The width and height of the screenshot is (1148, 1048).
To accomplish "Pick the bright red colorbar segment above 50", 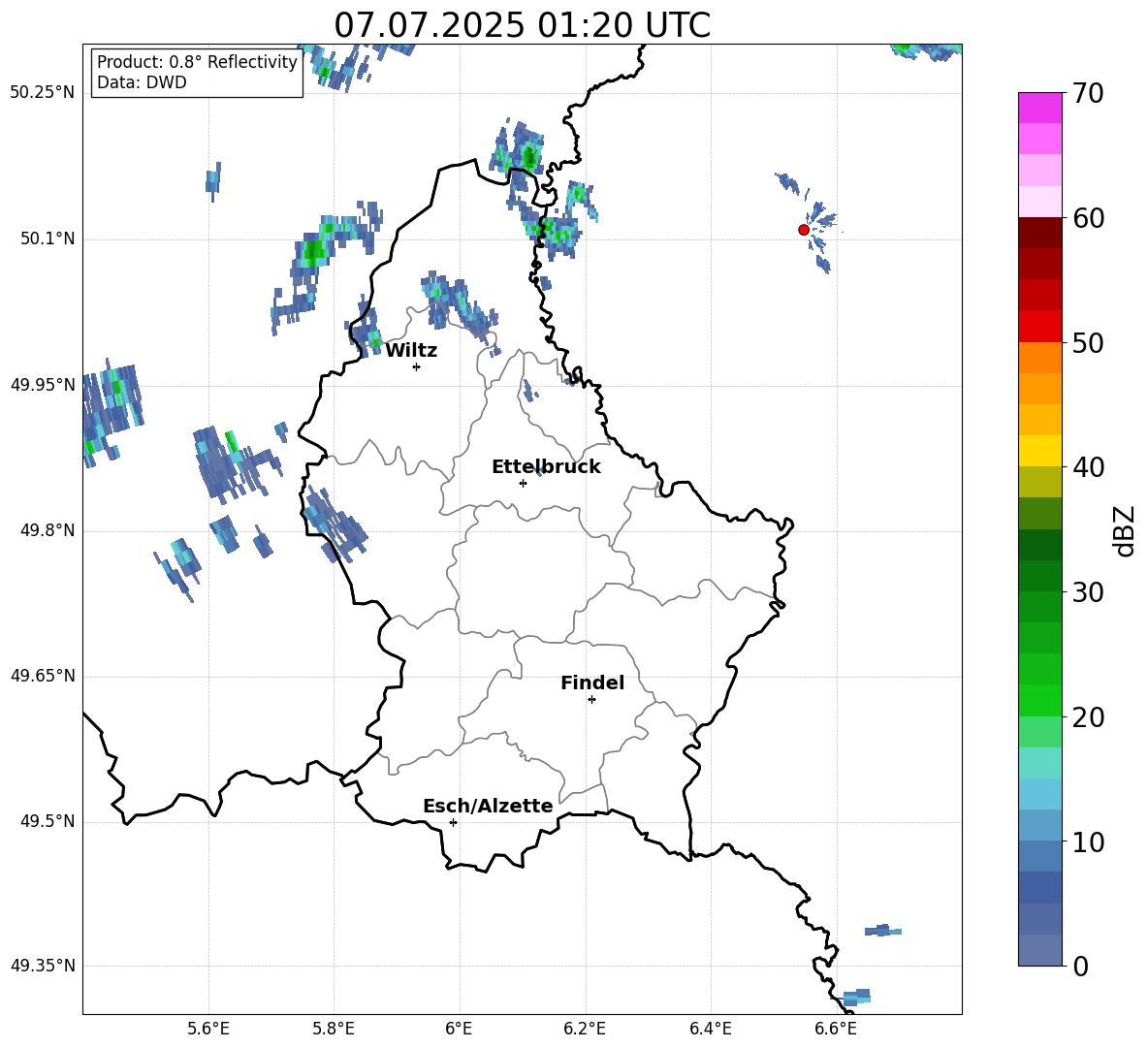I will (x=1039, y=327).
